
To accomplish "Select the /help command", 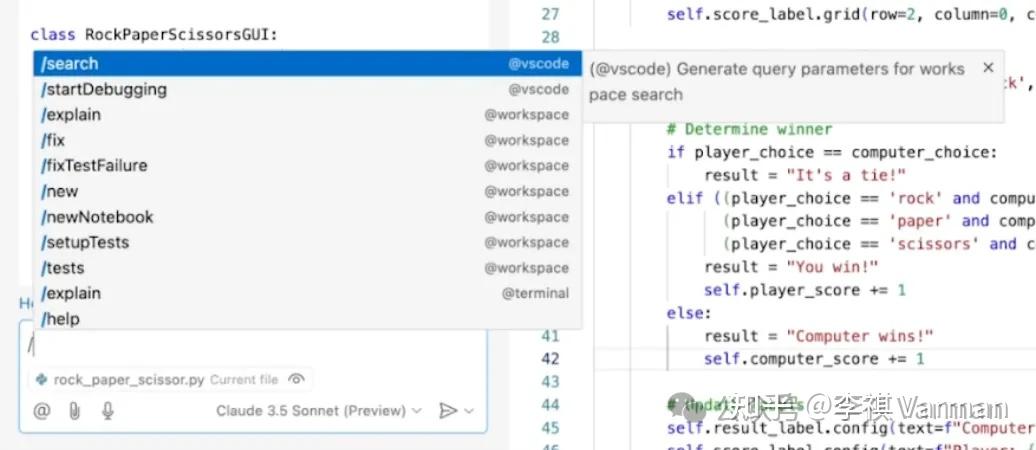I will pyautogui.click(x=307, y=319).
